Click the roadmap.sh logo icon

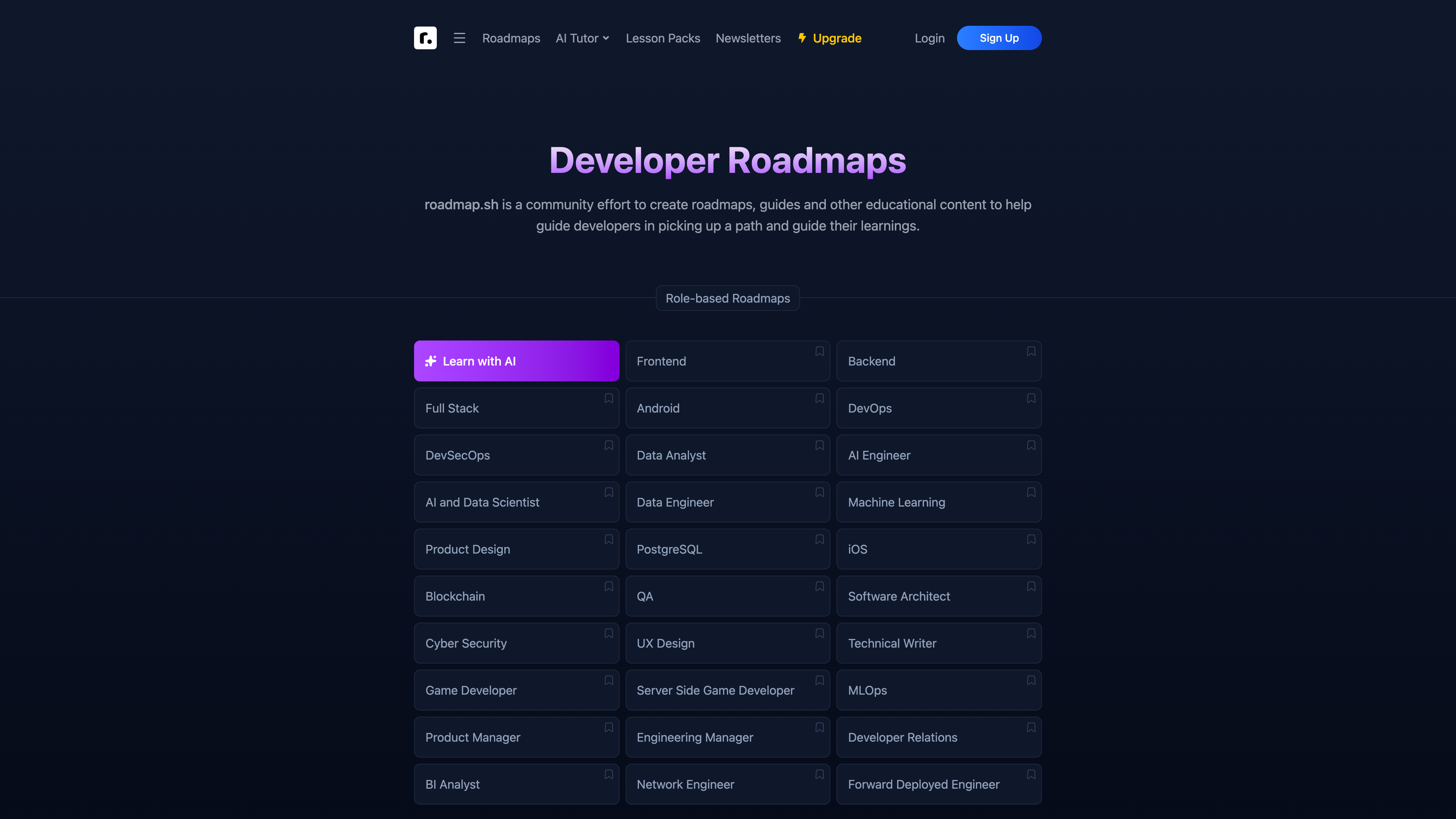click(x=425, y=38)
